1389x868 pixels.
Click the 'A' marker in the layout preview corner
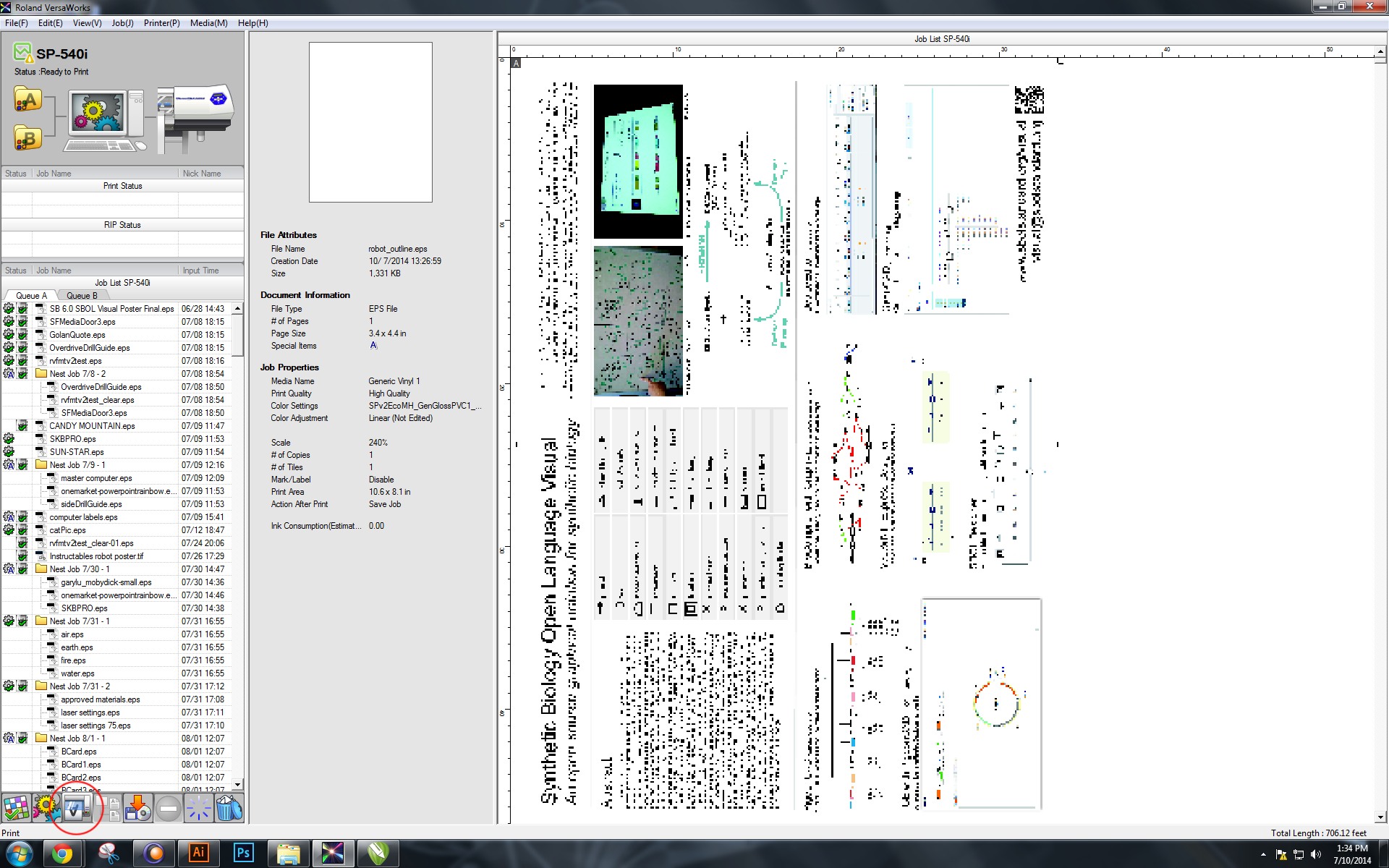(516, 64)
